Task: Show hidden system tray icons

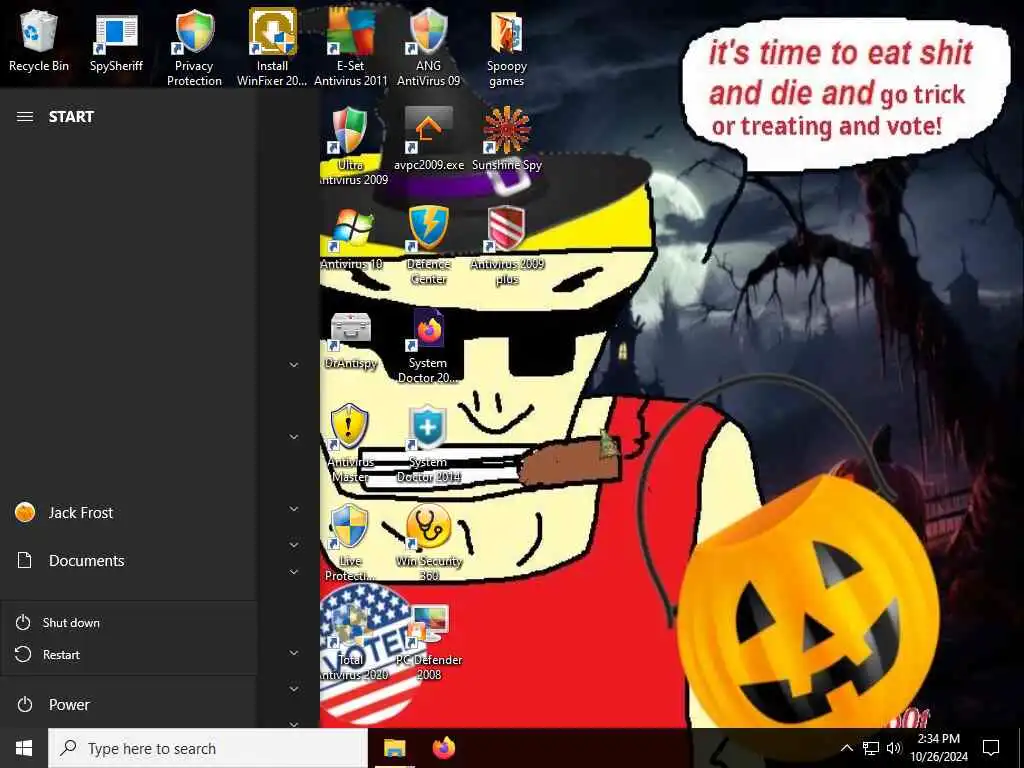Action: [846, 748]
